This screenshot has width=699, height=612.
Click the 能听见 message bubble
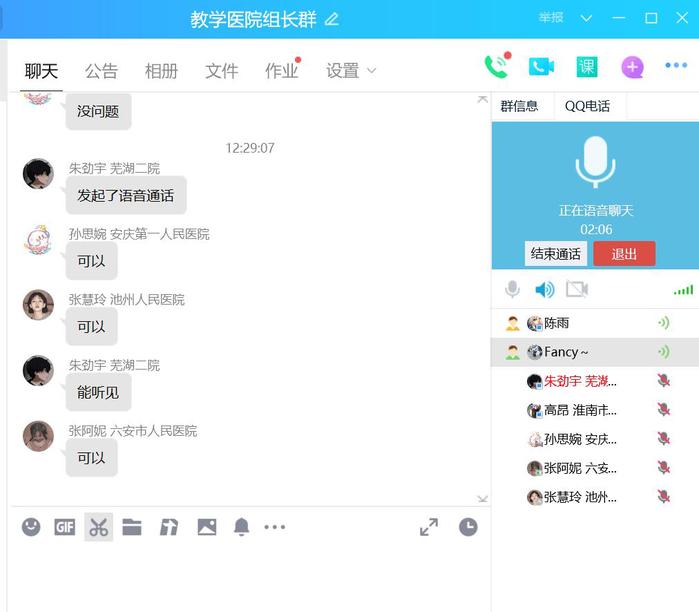98,392
